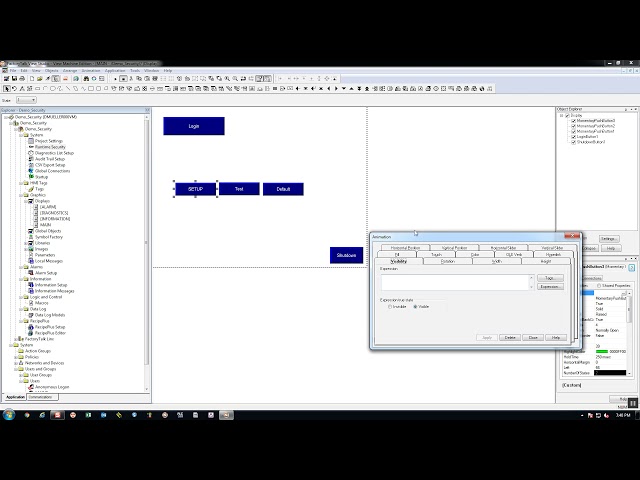The width and height of the screenshot is (640, 480).
Task: Switch to the Communications tab at explorer bottom
Action: coord(41,397)
